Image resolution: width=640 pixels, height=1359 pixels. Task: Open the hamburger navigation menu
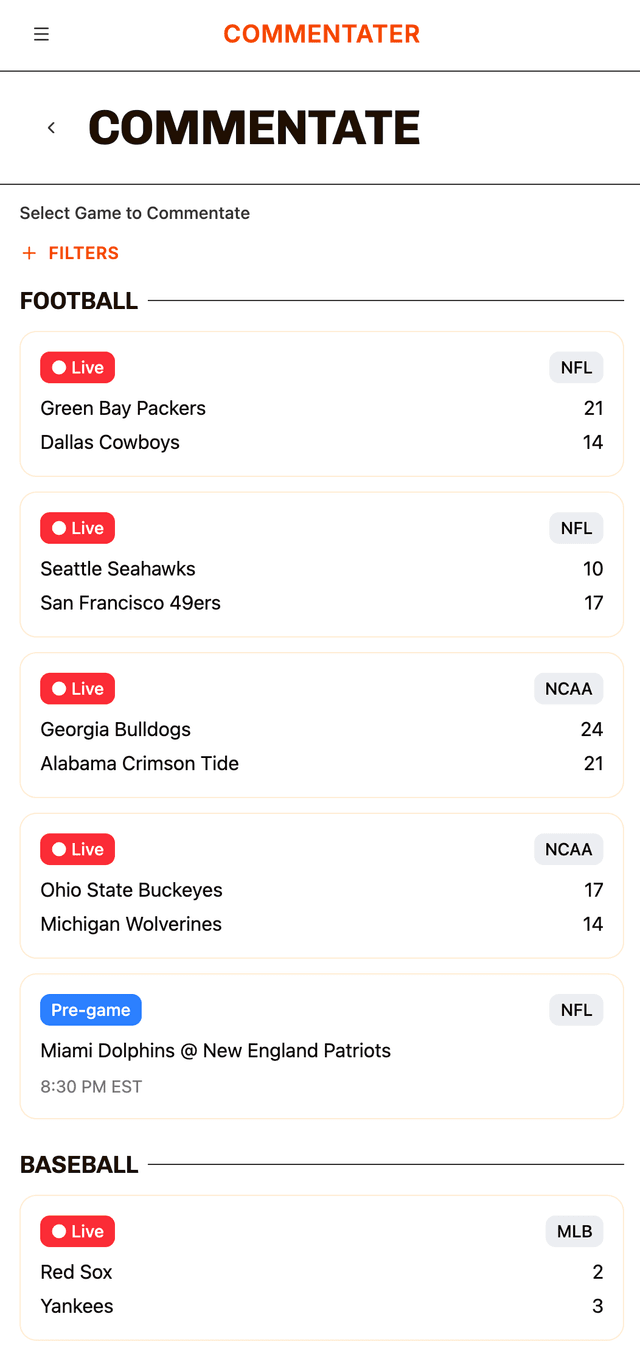click(41, 33)
